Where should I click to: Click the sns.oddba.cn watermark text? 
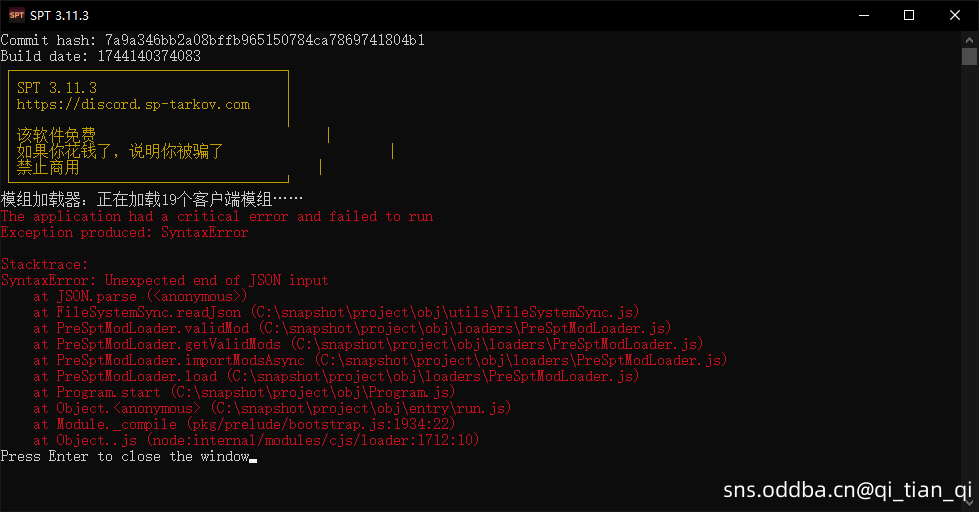[847, 490]
